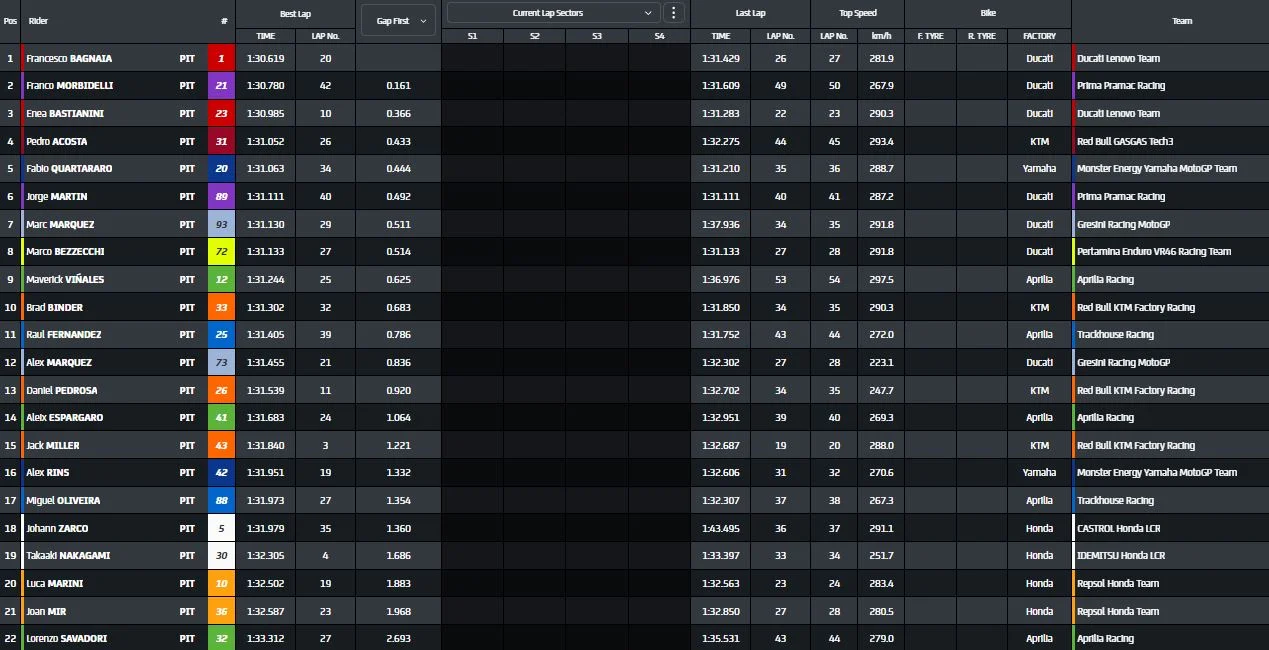Open the Current Lap Sectors dropdown
1269x650 pixels.
point(553,13)
